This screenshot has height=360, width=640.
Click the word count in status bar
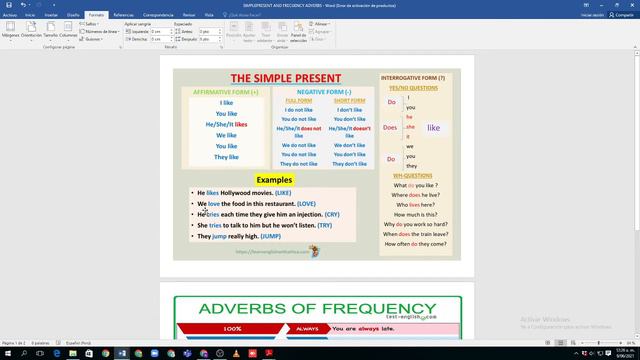[40, 343]
